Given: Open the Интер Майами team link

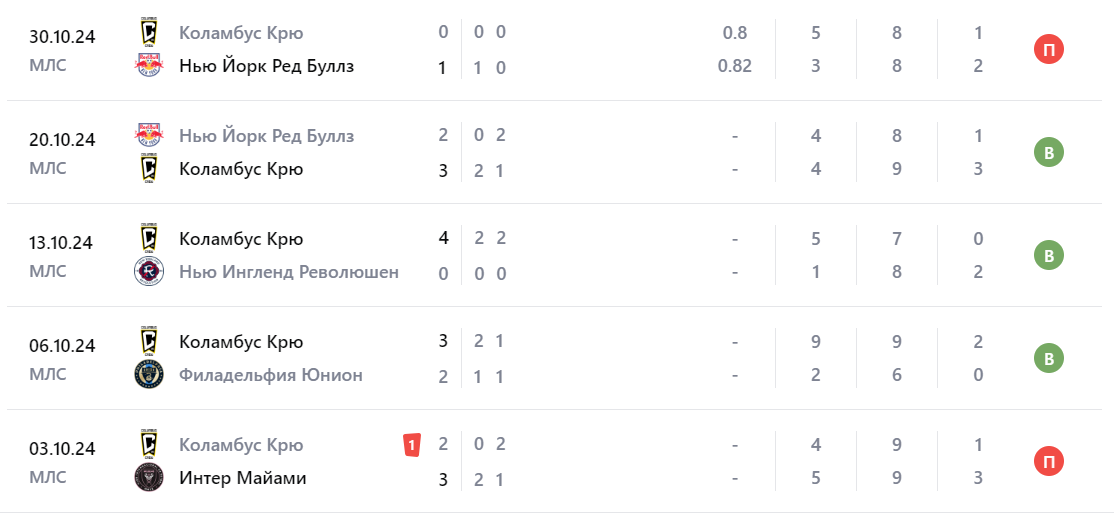Looking at the screenshot, I should (x=242, y=478).
